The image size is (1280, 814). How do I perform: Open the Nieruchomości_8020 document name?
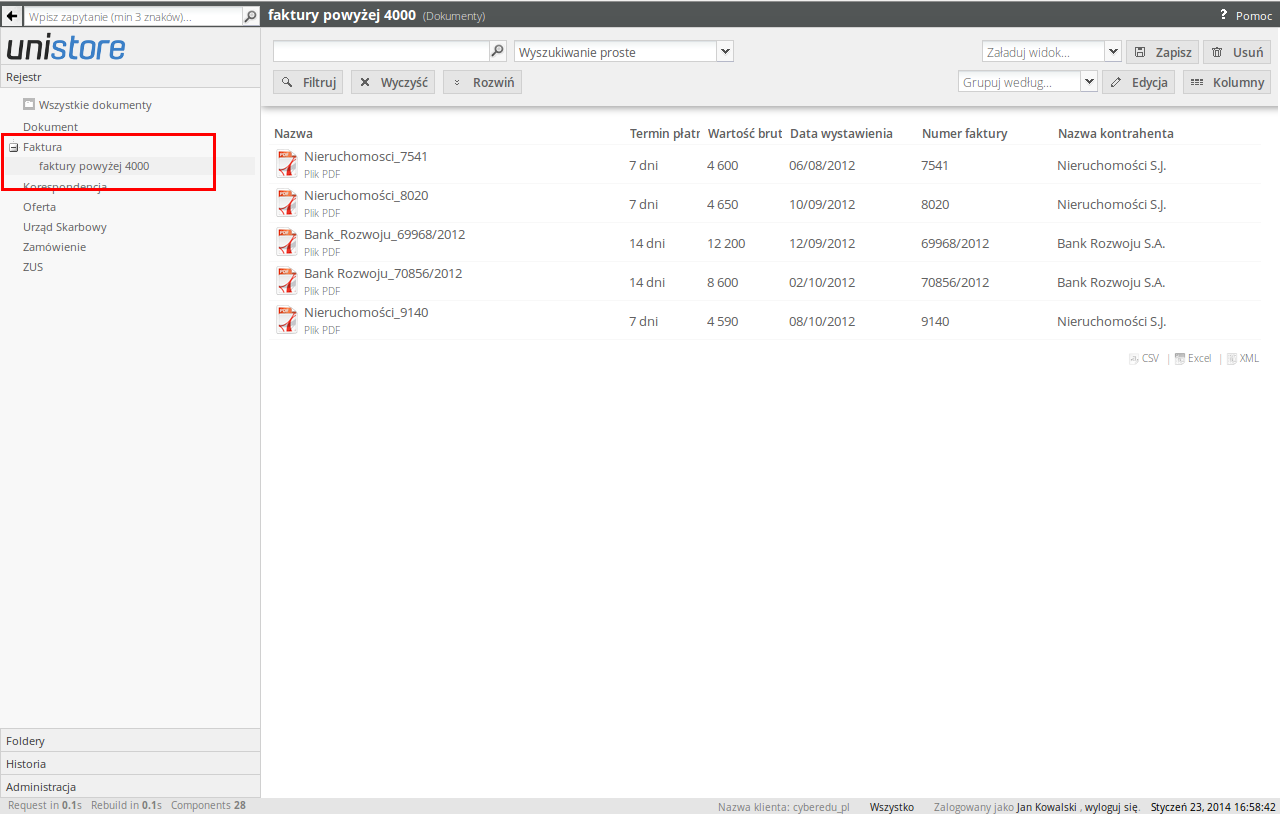pyautogui.click(x=366, y=195)
